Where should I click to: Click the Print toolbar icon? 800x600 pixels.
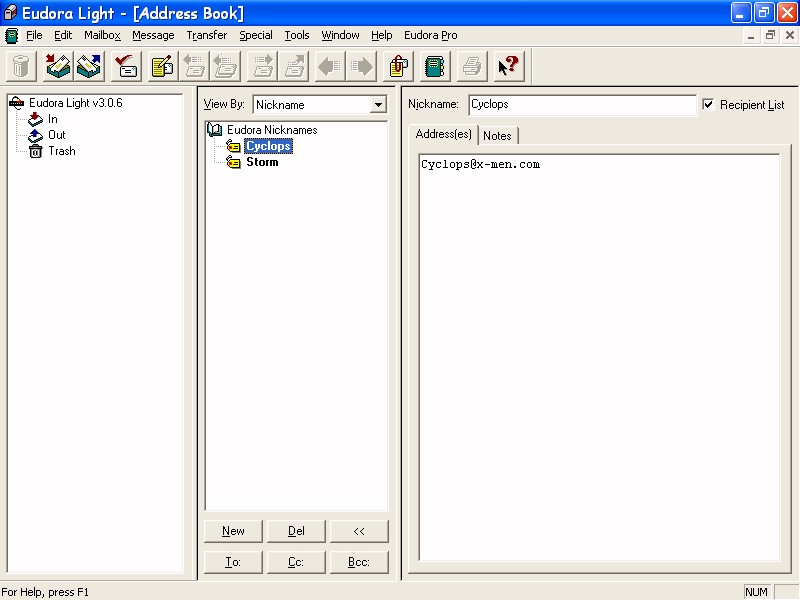472,66
